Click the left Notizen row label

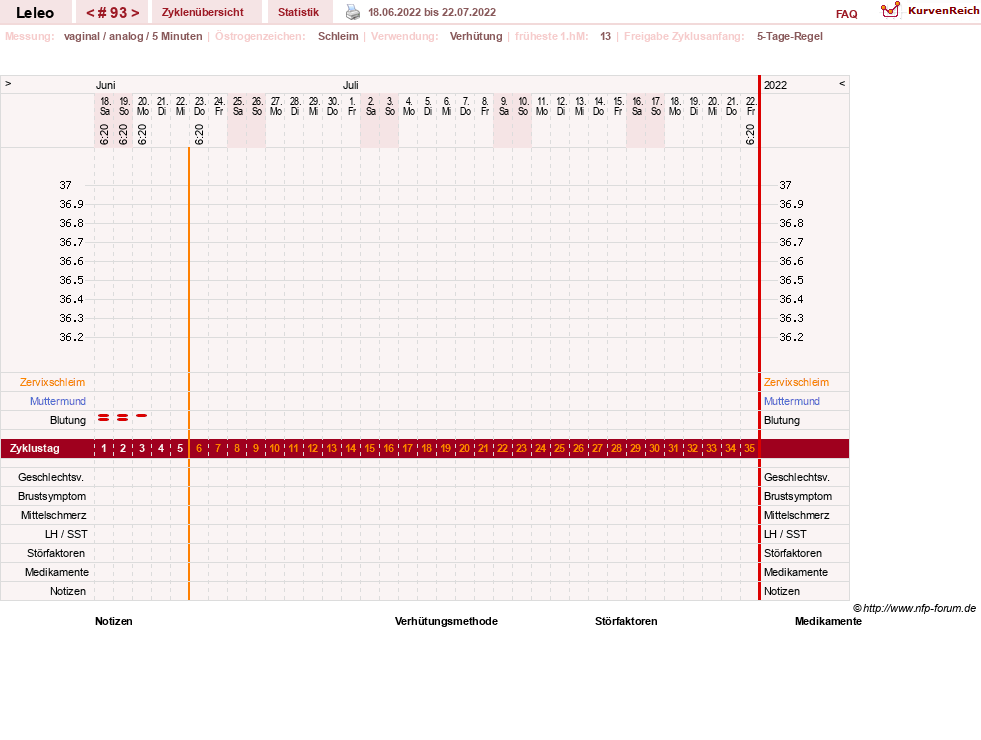pyautogui.click(x=68, y=591)
